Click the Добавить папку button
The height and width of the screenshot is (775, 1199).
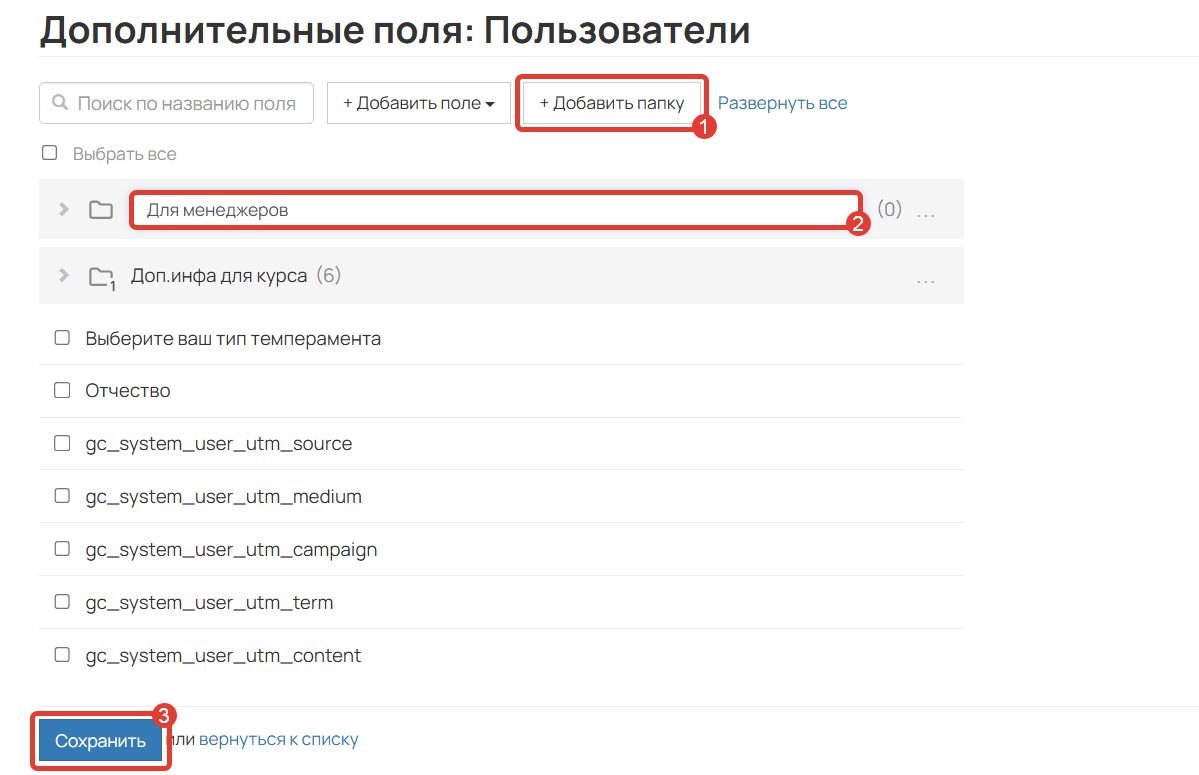[x=612, y=103]
